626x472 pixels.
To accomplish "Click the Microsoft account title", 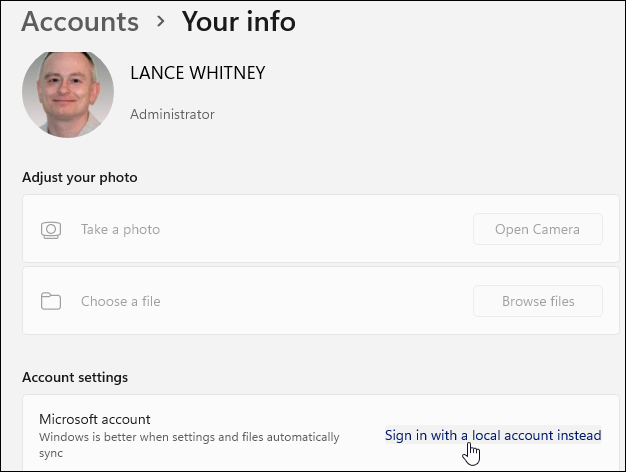I will 94,419.
